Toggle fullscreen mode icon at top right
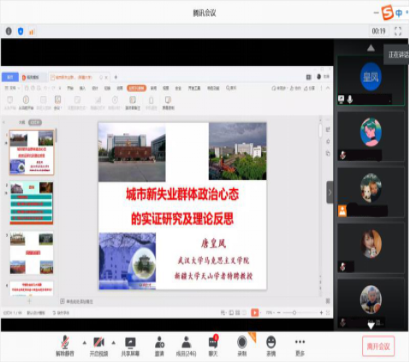410x363 pixels. [398, 31]
